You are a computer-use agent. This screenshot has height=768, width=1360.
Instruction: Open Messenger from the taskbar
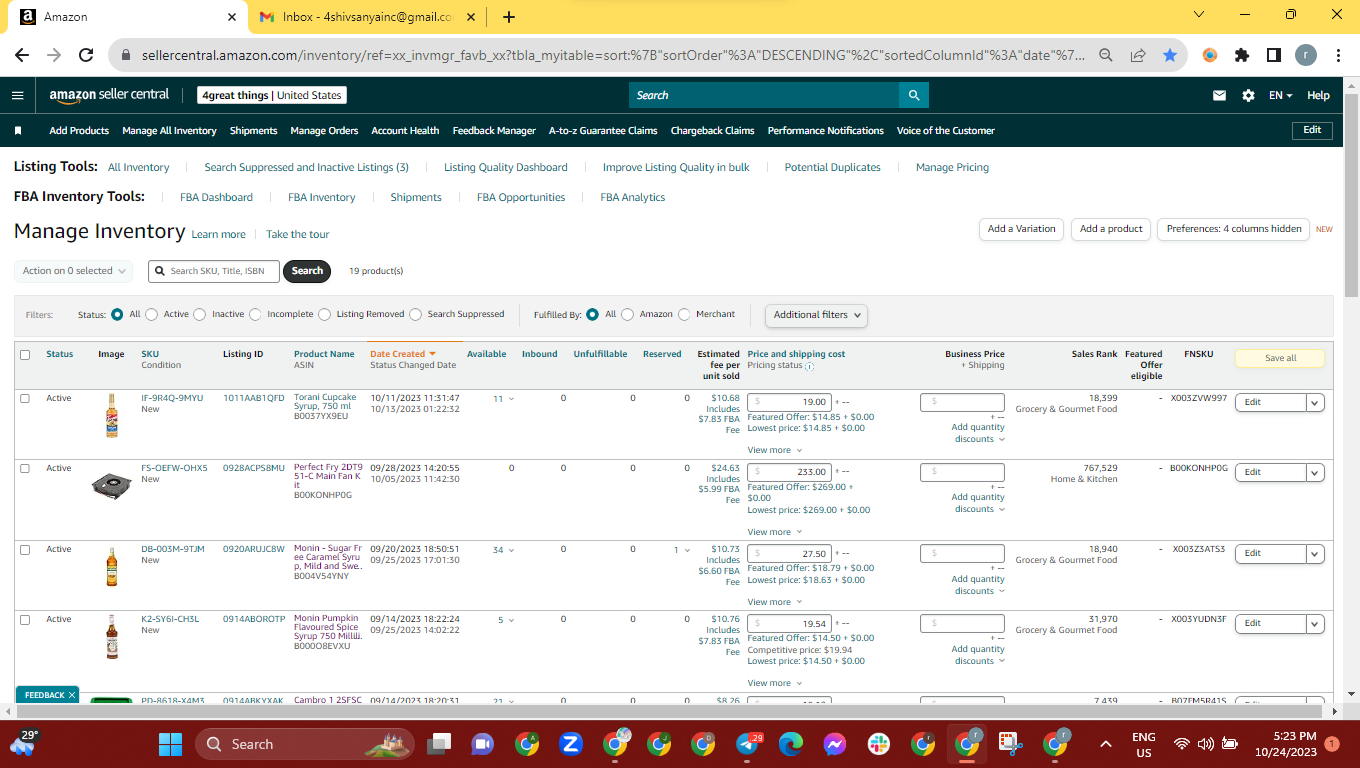click(835, 744)
